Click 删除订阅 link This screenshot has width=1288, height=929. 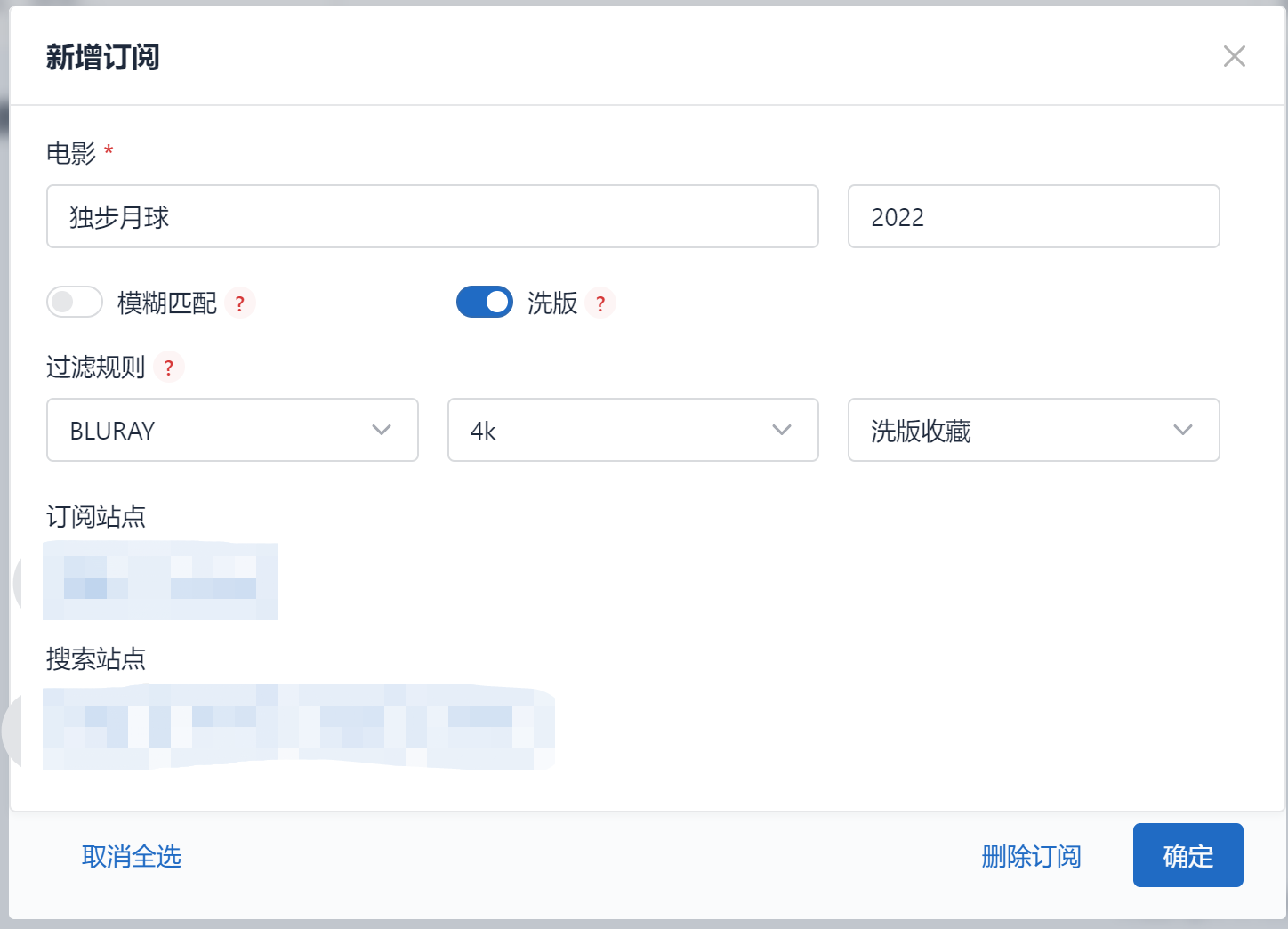[1032, 856]
